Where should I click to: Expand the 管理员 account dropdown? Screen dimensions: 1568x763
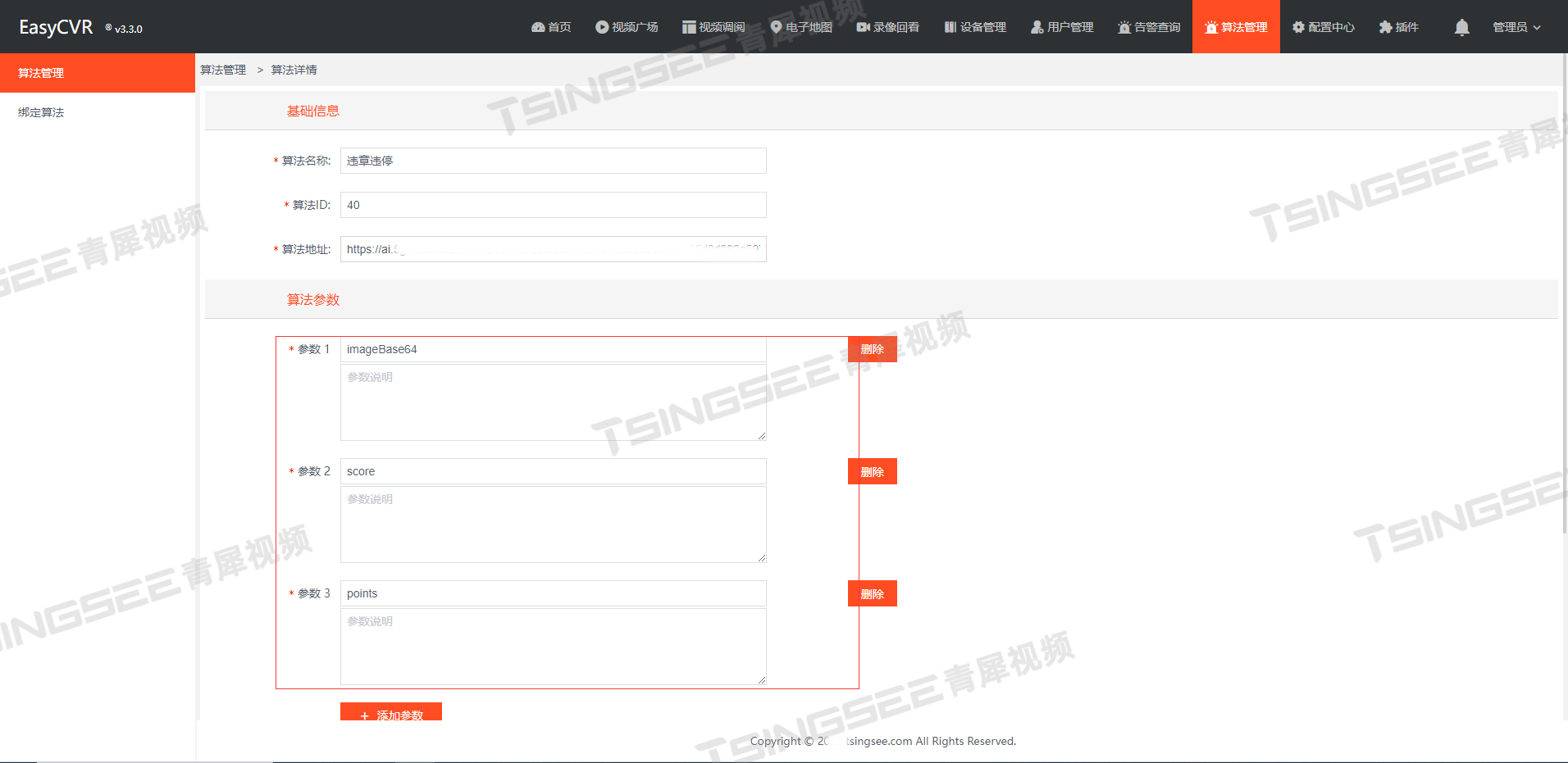(1516, 27)
